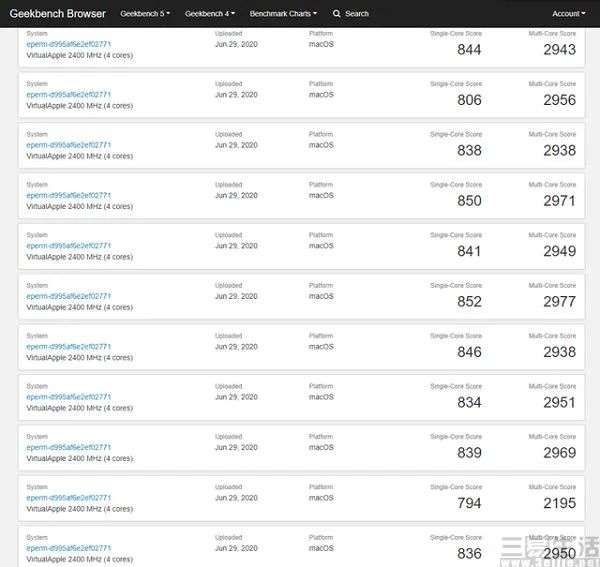This screenshot has width=600, height=567.
Task: Expand the Account menu
Action: coord(569,14)
